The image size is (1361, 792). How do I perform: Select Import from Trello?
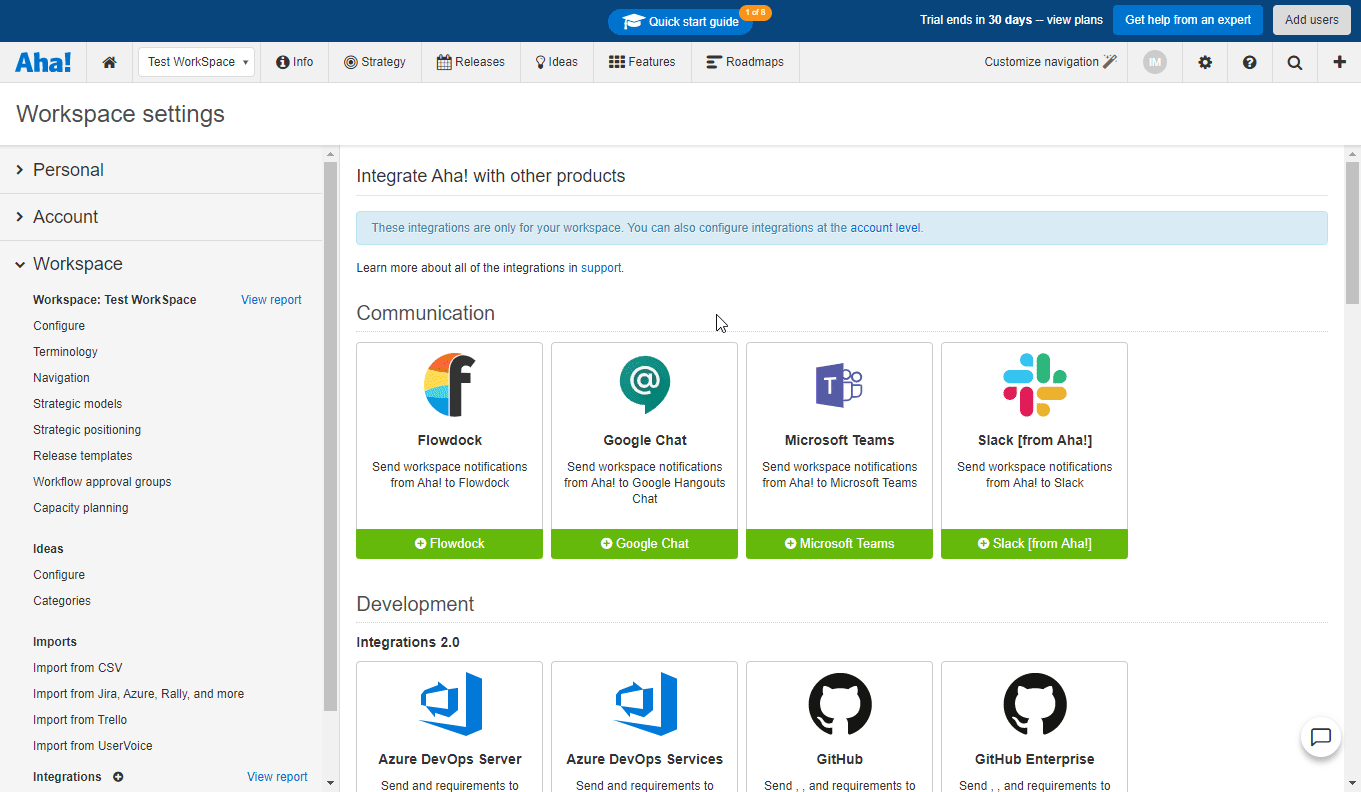click(80, 720)
